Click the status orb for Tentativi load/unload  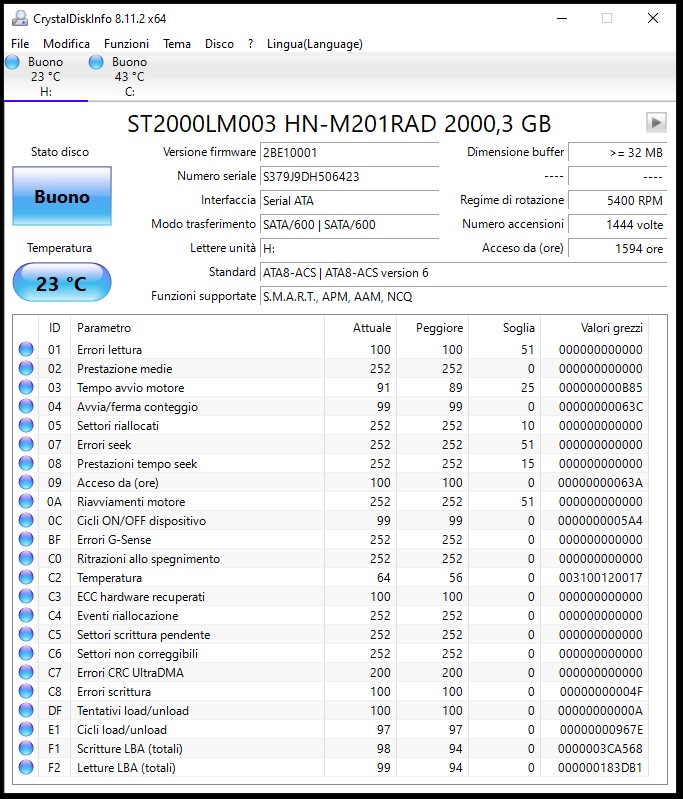pos(26,710)
